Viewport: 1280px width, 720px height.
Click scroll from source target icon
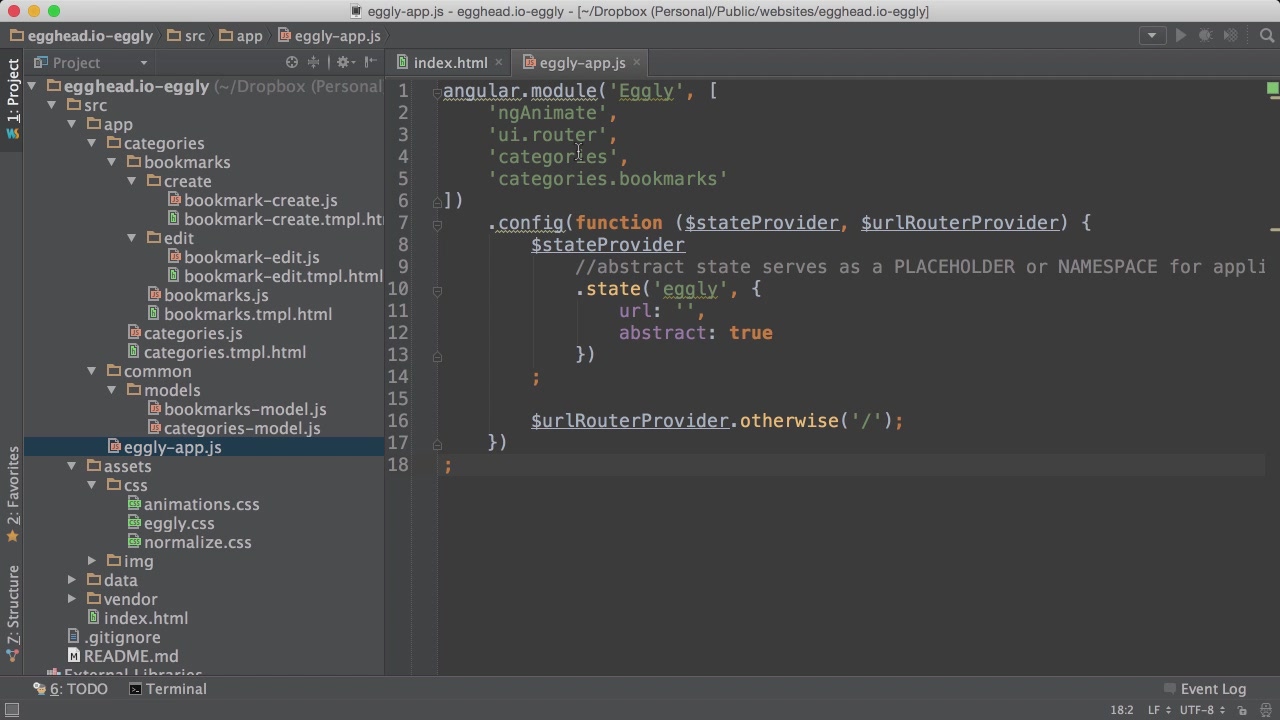[x=292, y=62]
